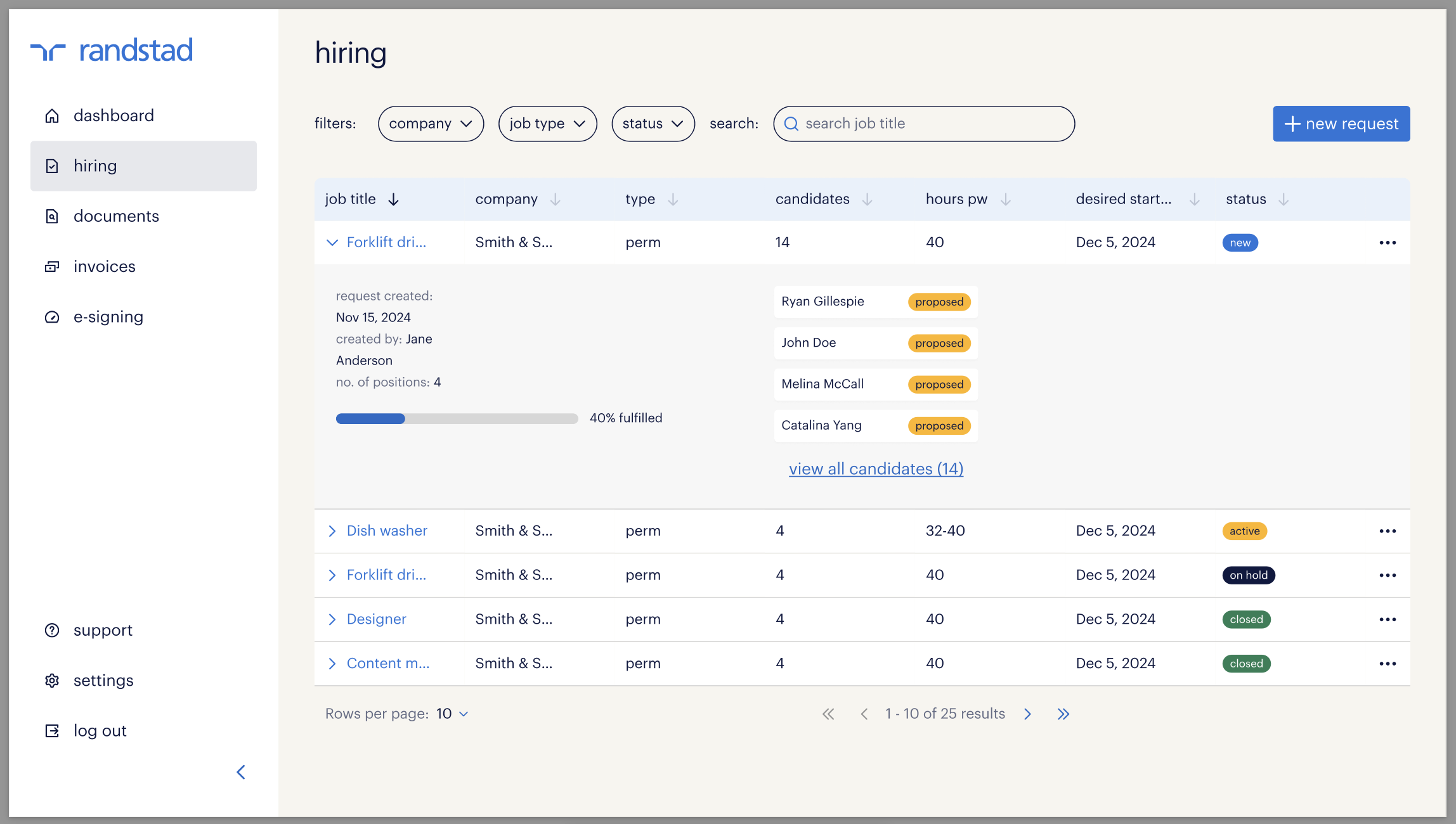Open the company filter dropdown
The height and width of the screenshot is (824, 1456).
tap(431, 124)
